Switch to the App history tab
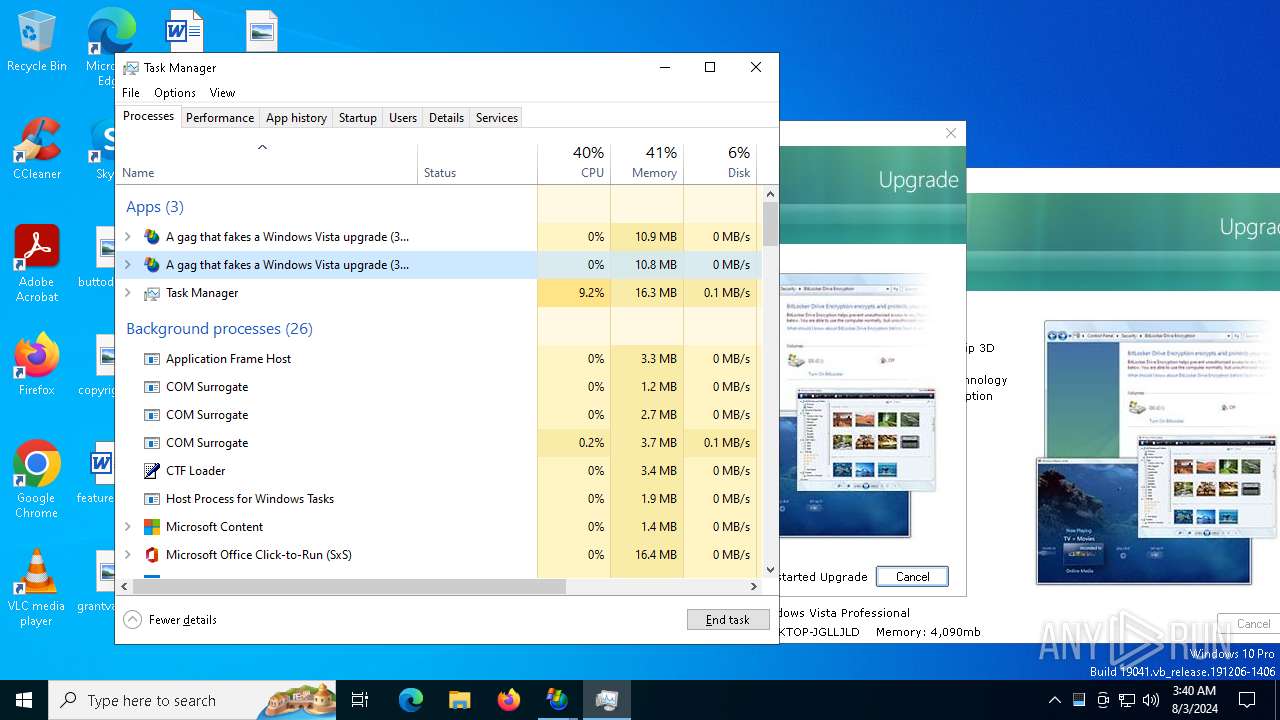The image size is (1280, 720). (296, 118)
